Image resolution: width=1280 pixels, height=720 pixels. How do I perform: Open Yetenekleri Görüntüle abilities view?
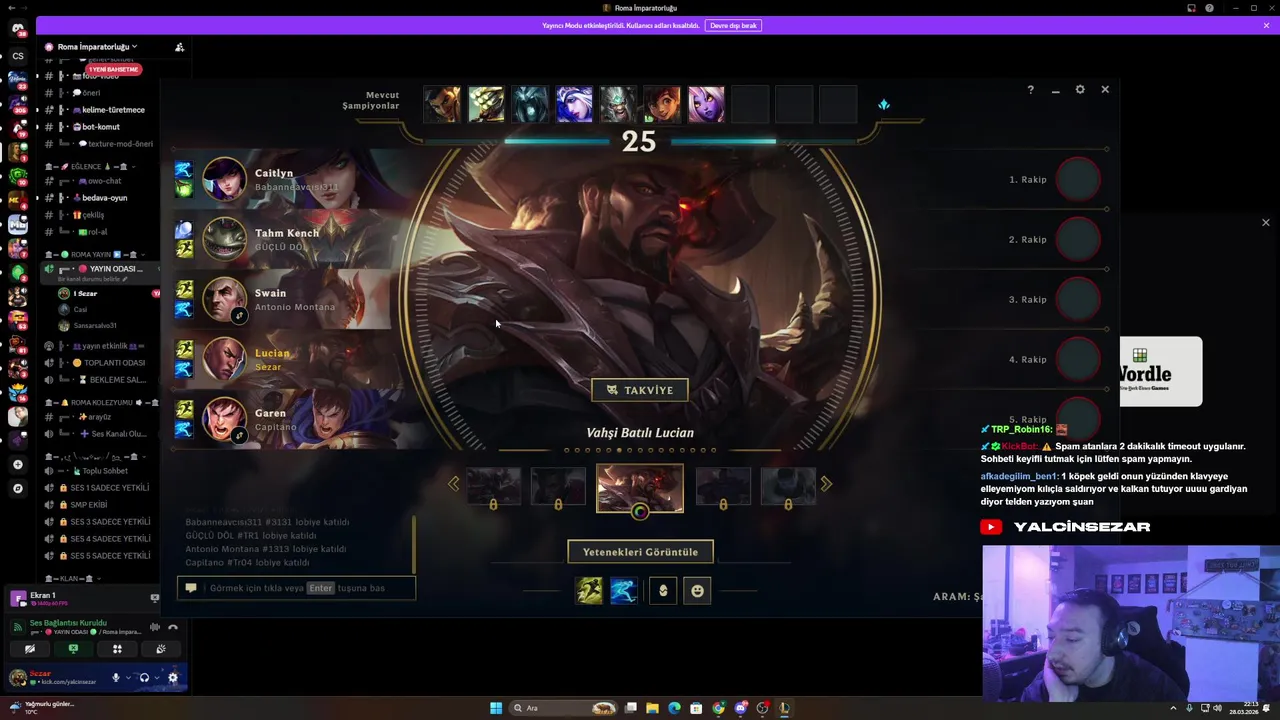point(640,552)
